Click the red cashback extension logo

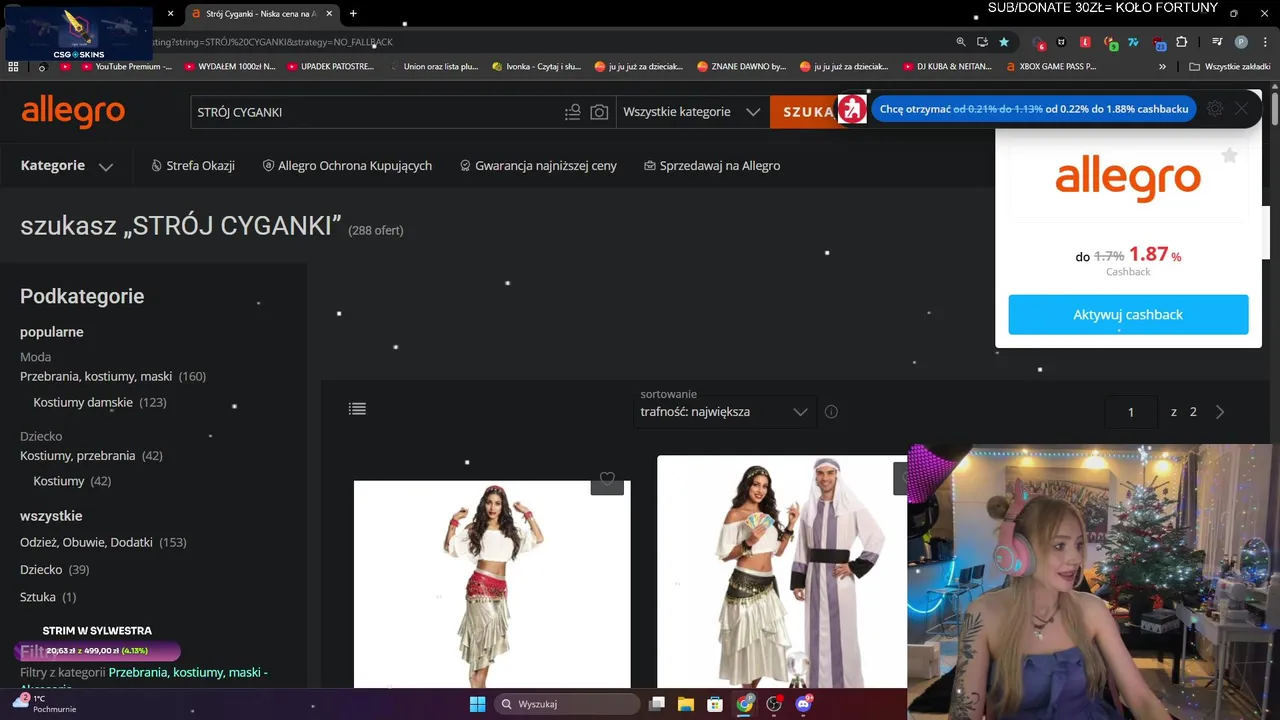[852, 109]
